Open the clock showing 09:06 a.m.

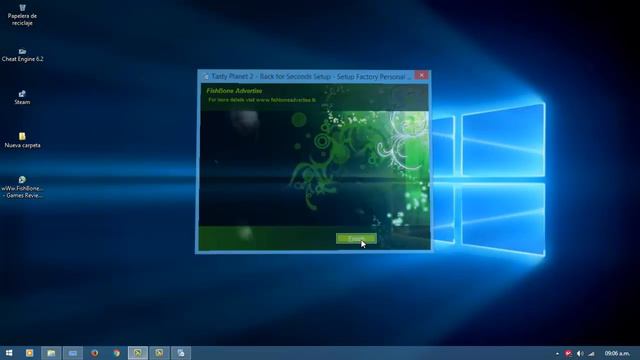click(617, 353)
